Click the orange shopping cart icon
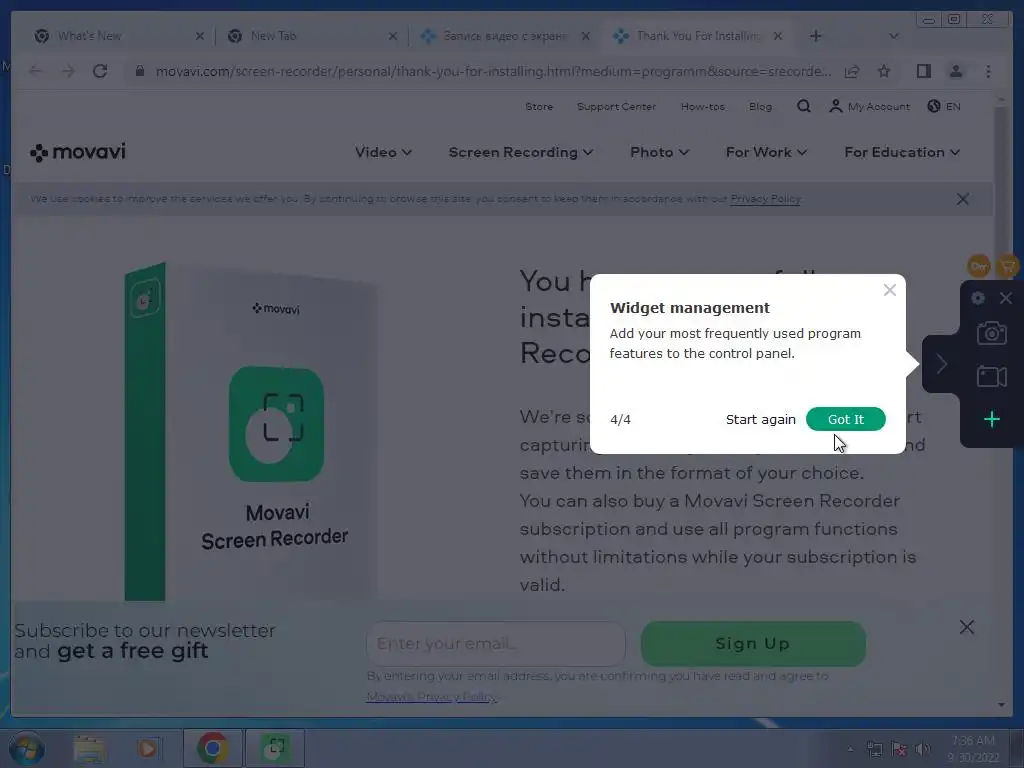This screenshot has height=768, width=1024. tap(1008, 266)
